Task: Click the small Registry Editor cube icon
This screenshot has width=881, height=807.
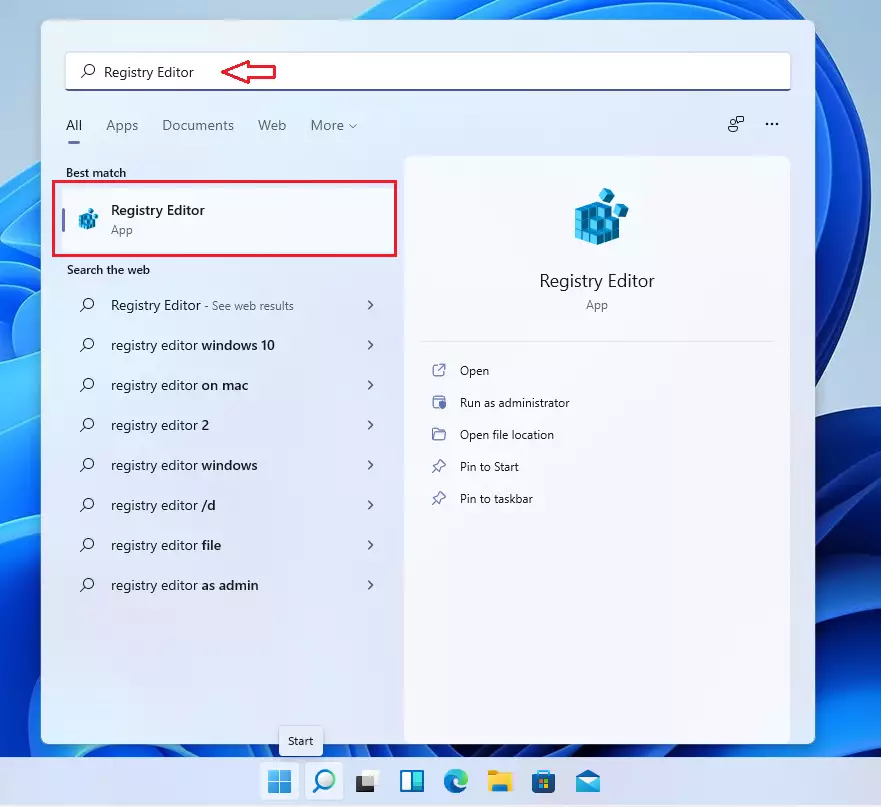Action: (88, 219)
